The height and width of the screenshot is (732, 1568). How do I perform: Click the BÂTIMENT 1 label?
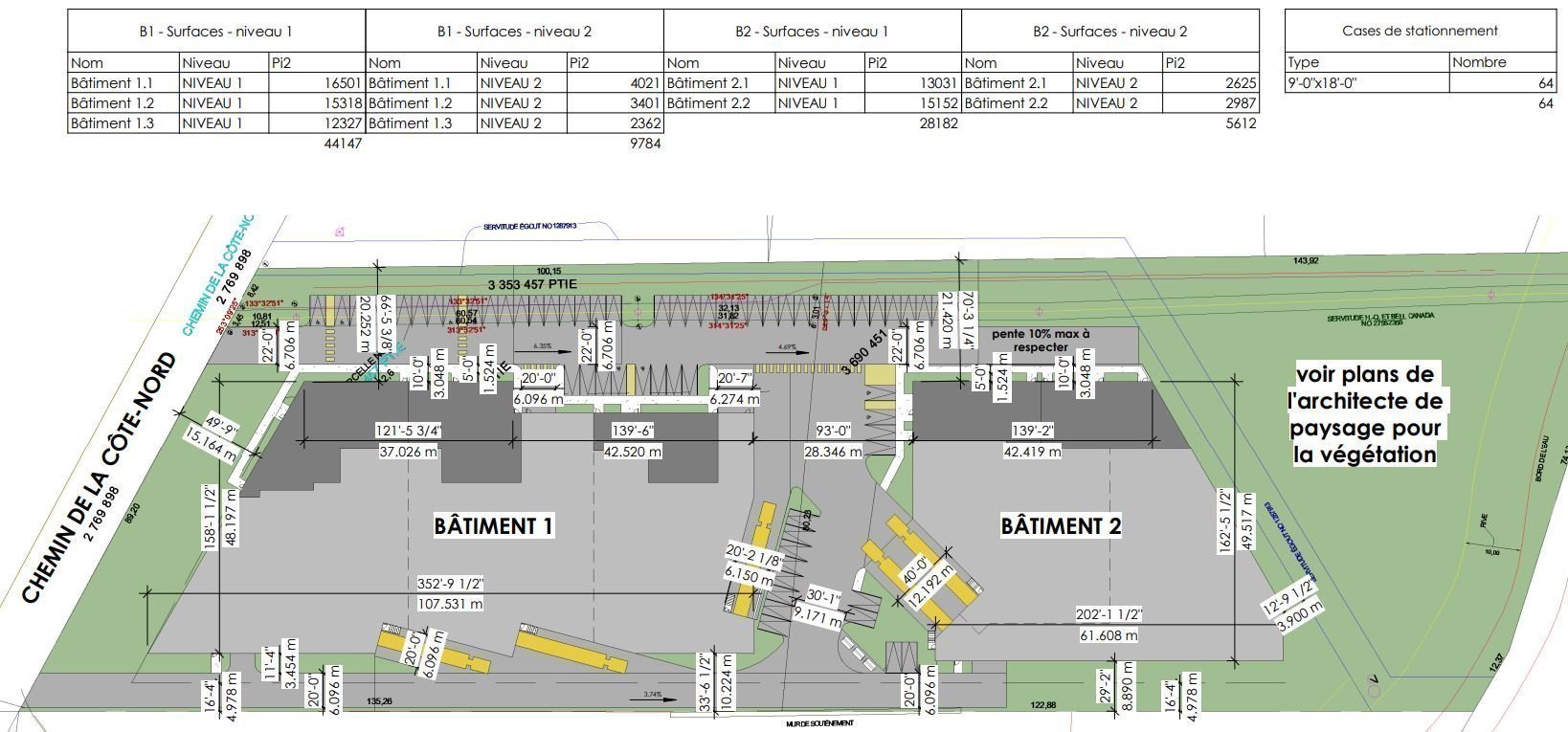tap(494, 525)
